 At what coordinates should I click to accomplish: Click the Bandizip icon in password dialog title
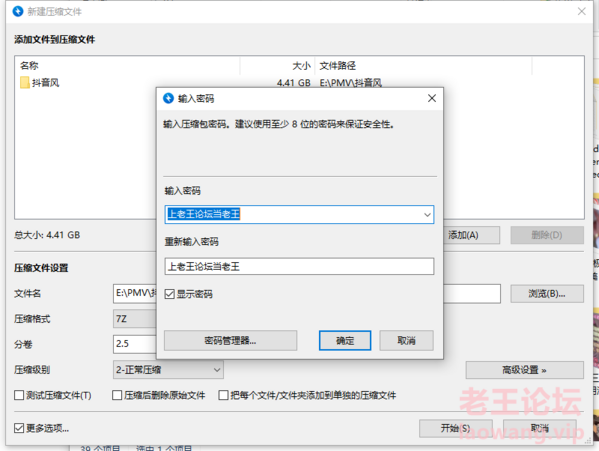168,99
